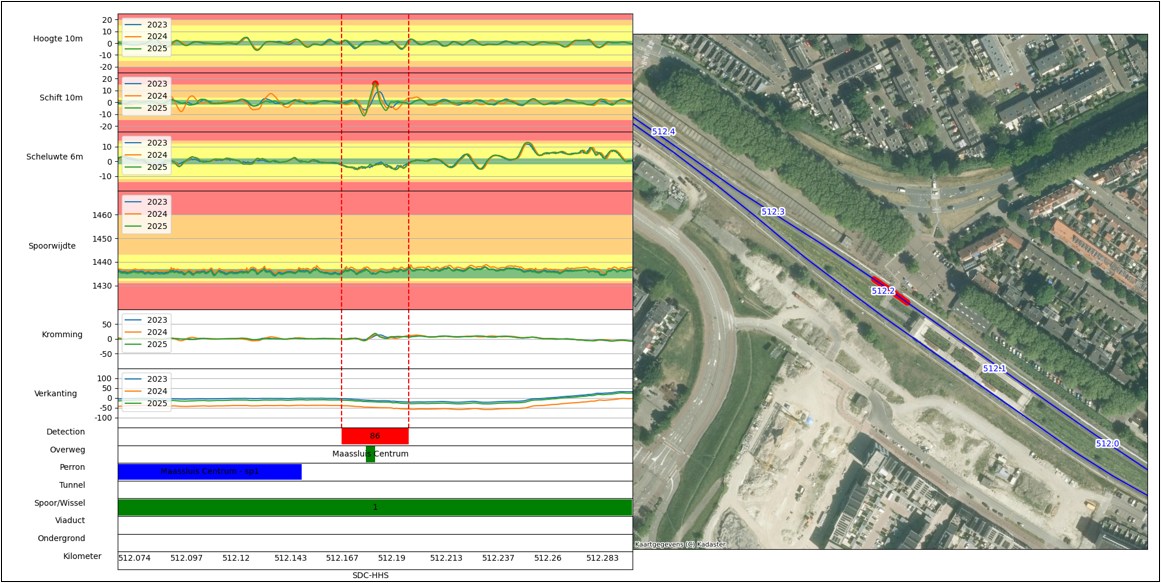Select the blue Perron bar Maassluis Centrum - sp1

[x=210, y=471]
